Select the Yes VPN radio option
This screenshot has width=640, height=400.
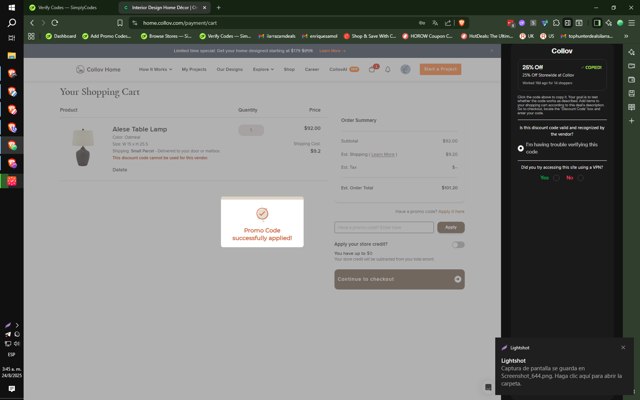556,178
